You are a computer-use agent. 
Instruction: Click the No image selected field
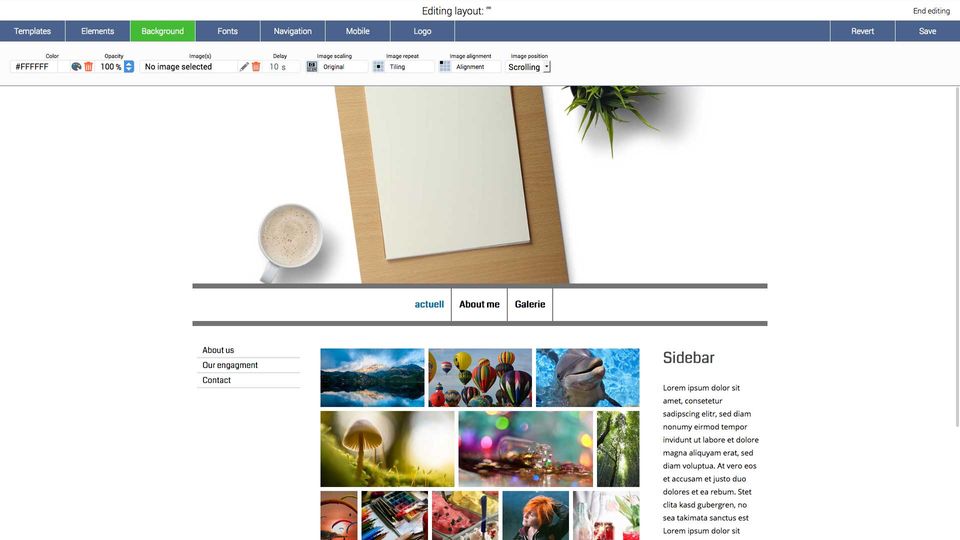click(x=189, y=67)
